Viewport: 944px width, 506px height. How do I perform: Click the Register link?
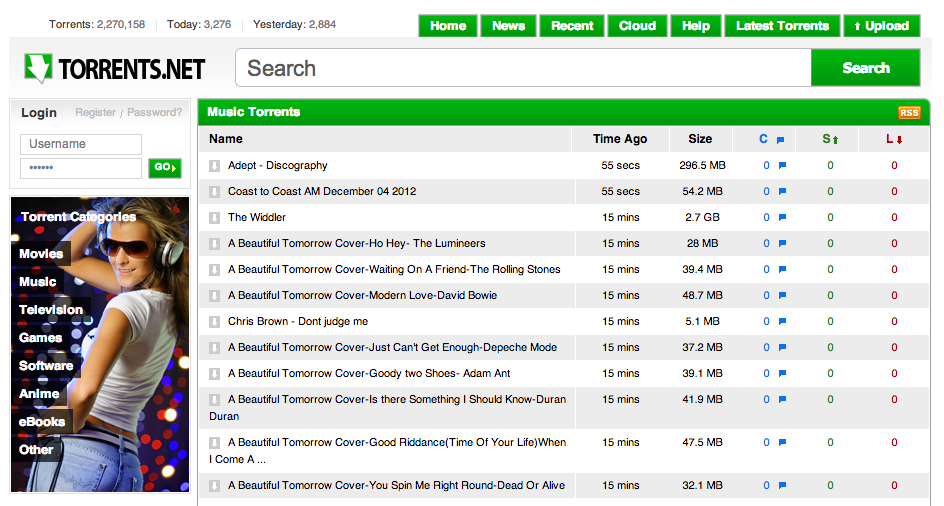(x=95, y=113)
